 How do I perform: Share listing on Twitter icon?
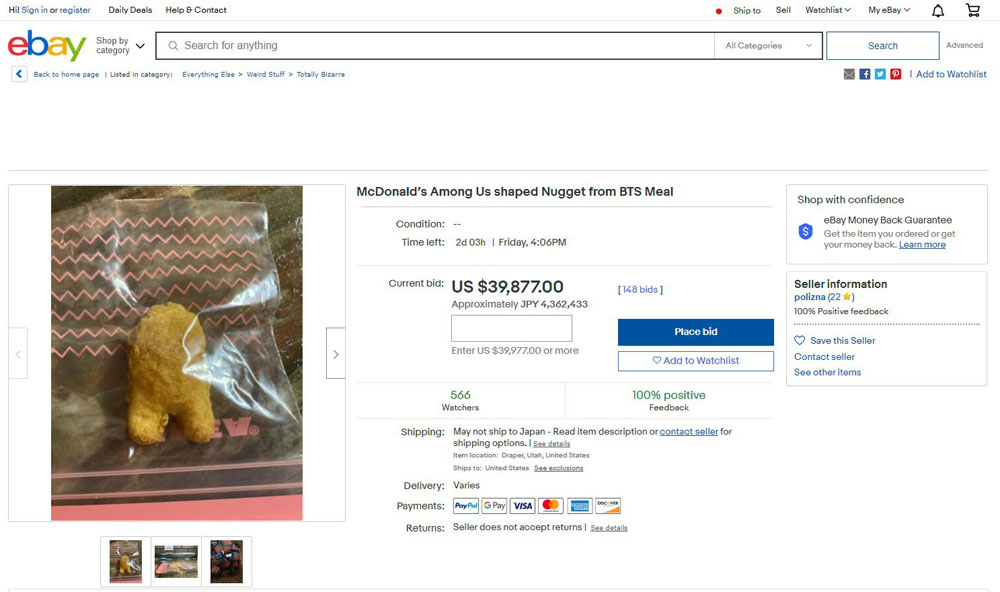(880, 74)
